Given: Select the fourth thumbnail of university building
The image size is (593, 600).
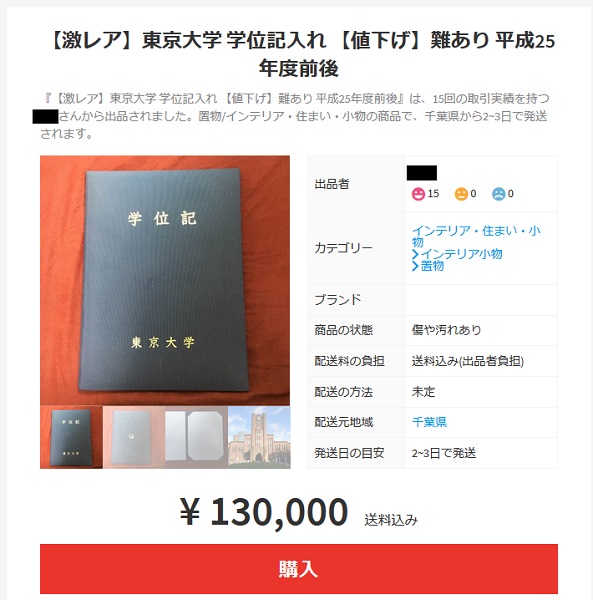Looking at the screenshot, I should click(x=259, y=437).
